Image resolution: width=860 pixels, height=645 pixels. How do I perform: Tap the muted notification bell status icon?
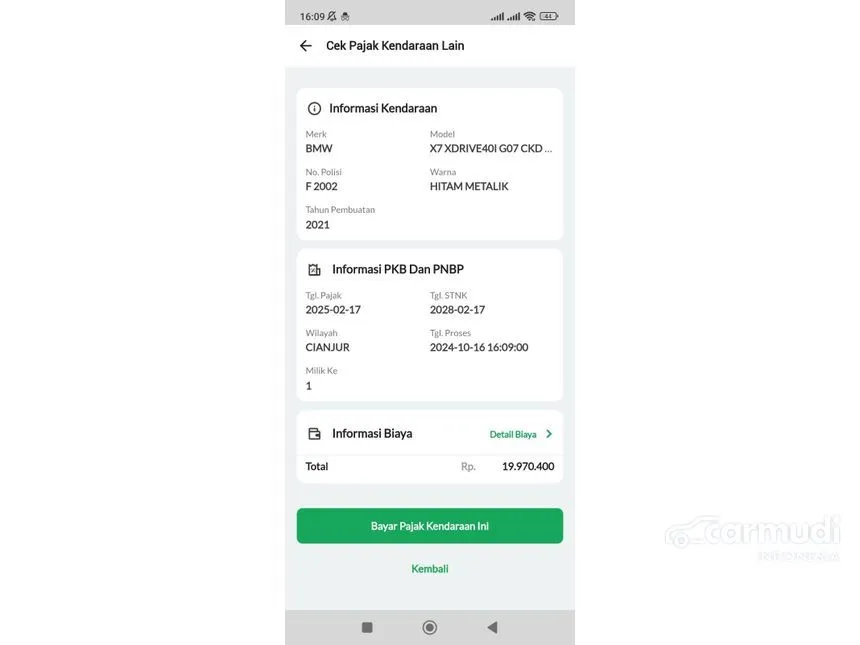point(332,16)
